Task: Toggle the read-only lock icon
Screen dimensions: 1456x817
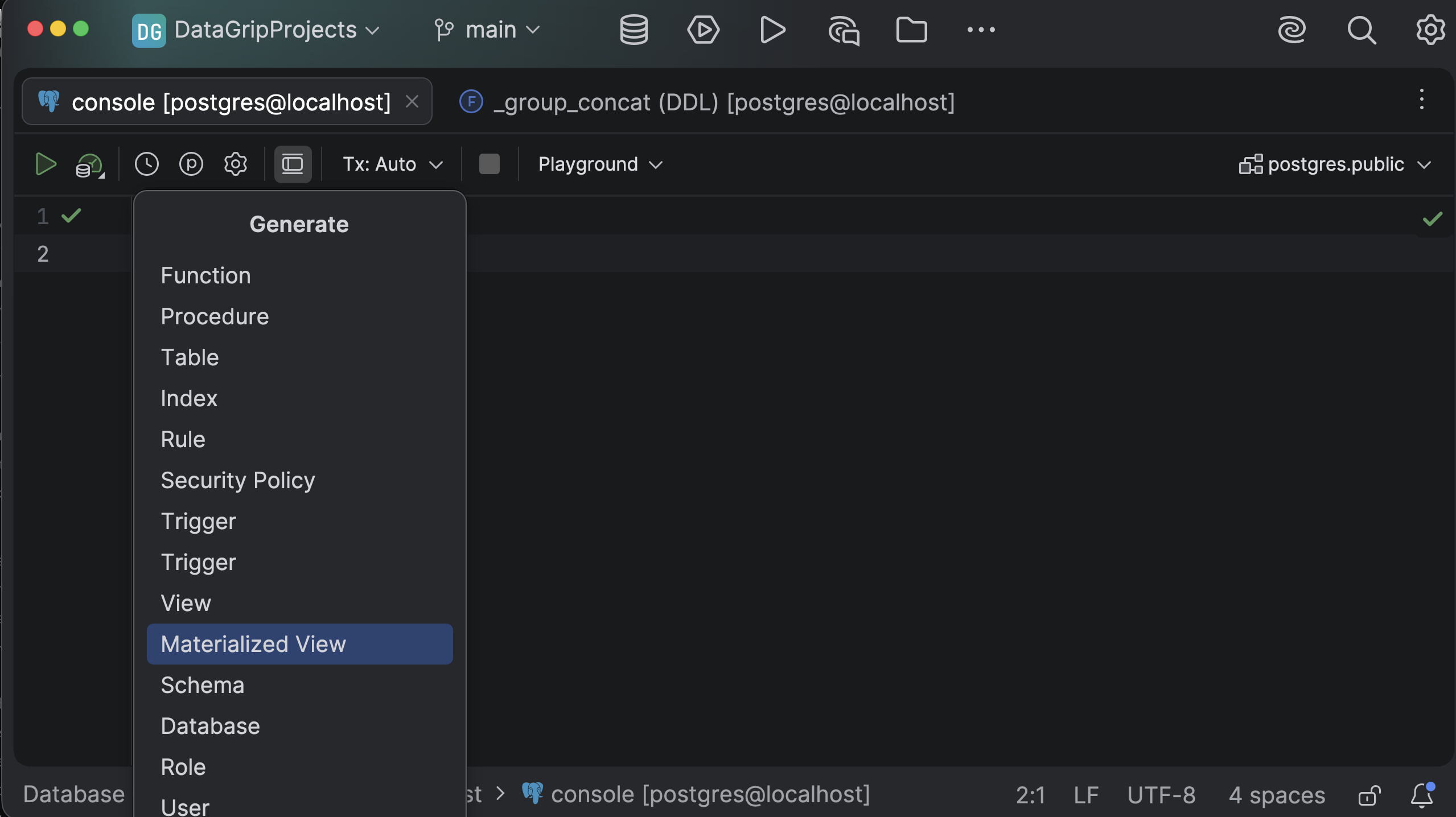Action: 1369,795
